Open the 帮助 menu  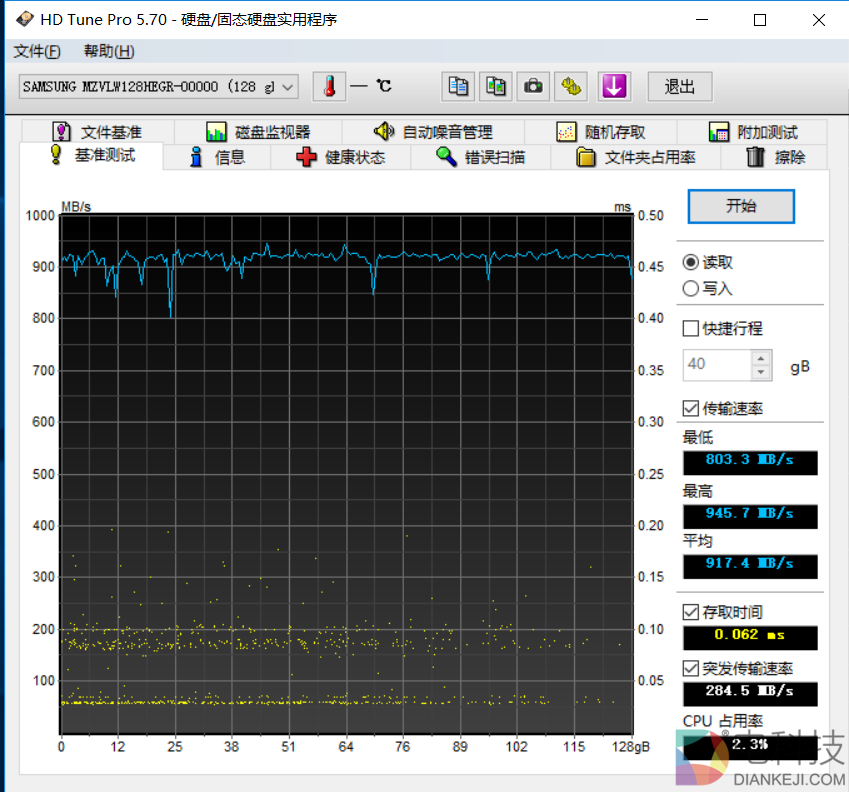(109, 52)
